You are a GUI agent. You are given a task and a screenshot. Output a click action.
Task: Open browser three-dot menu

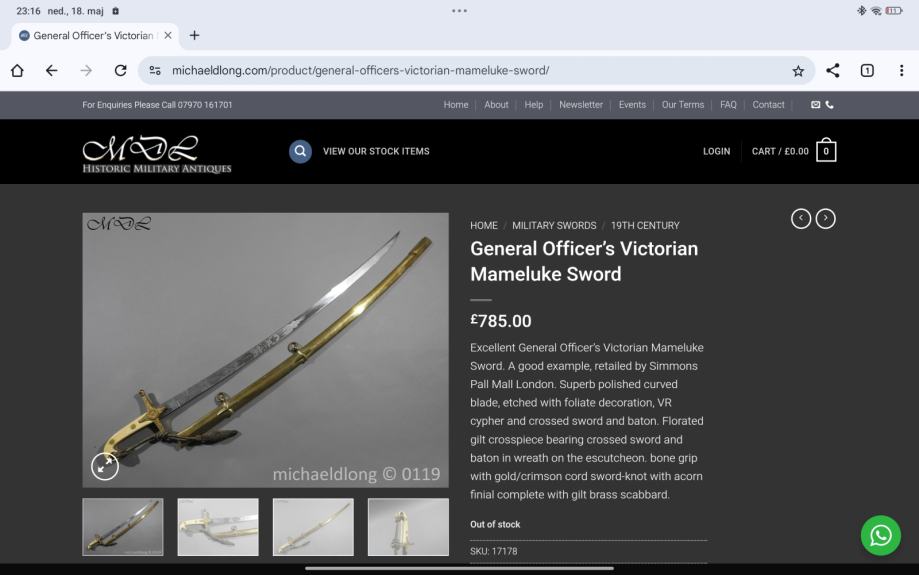click(901, 70)
